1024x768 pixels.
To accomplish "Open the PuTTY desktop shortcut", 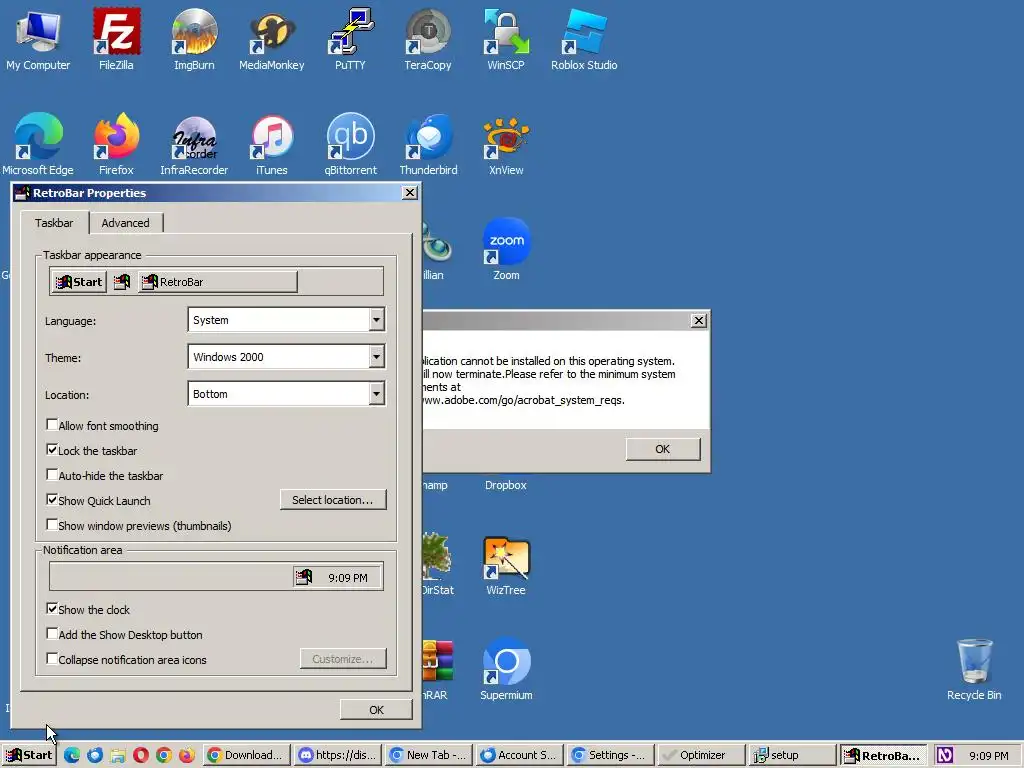I will [x=350, y=38].
